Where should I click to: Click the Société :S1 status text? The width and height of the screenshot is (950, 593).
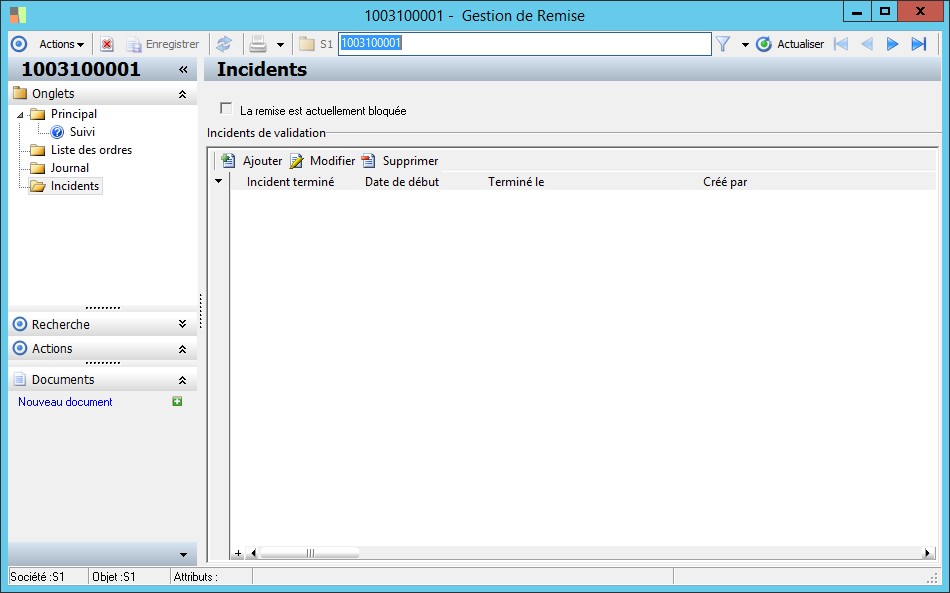pyautogui.click(x=38, y=577)
